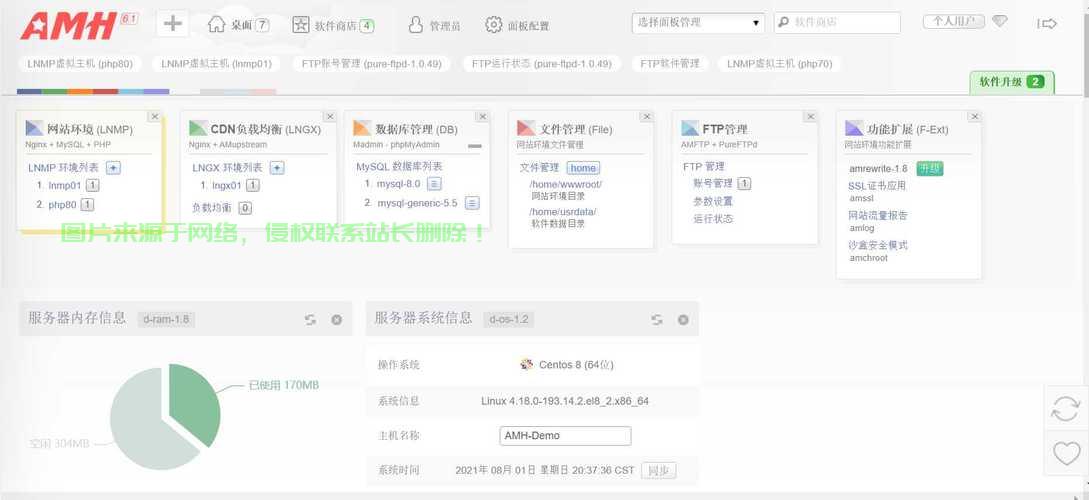Click the 同步 time sync button
Image resolution: width=1089 pixels, height=500 pixels.
(658, 470)
